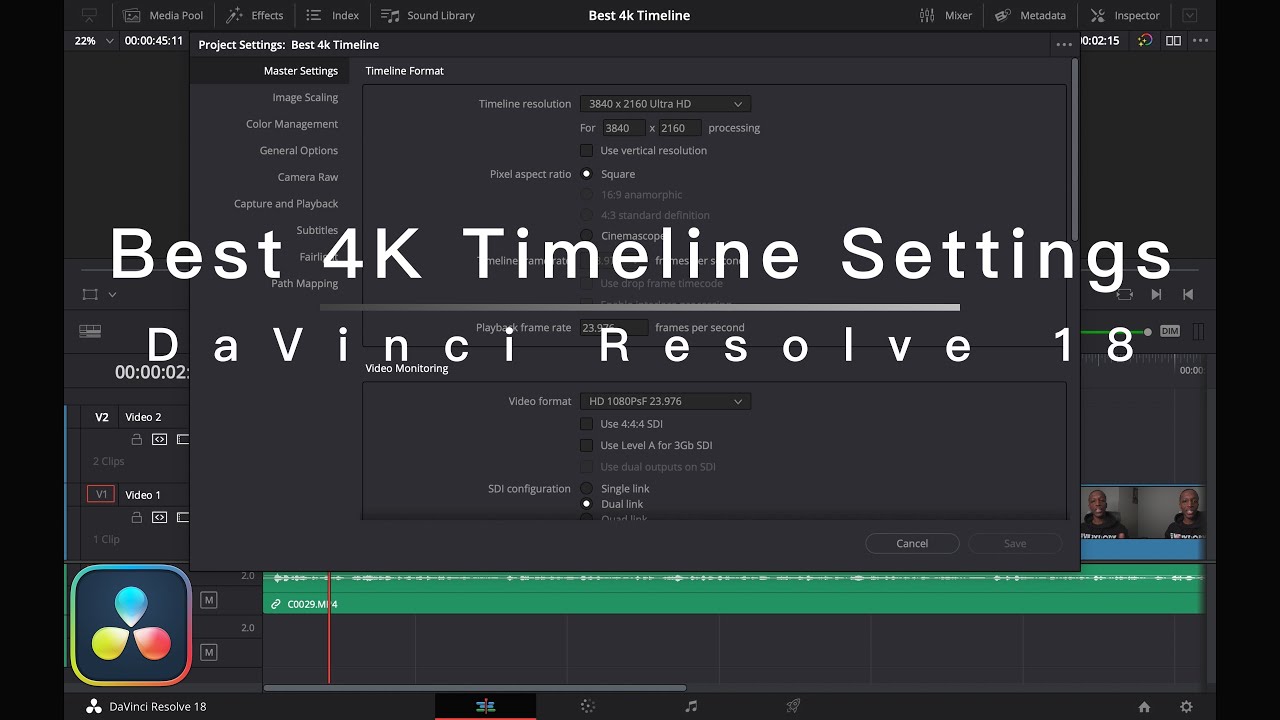Jump to next clip button

click(x=1156, y=294)
